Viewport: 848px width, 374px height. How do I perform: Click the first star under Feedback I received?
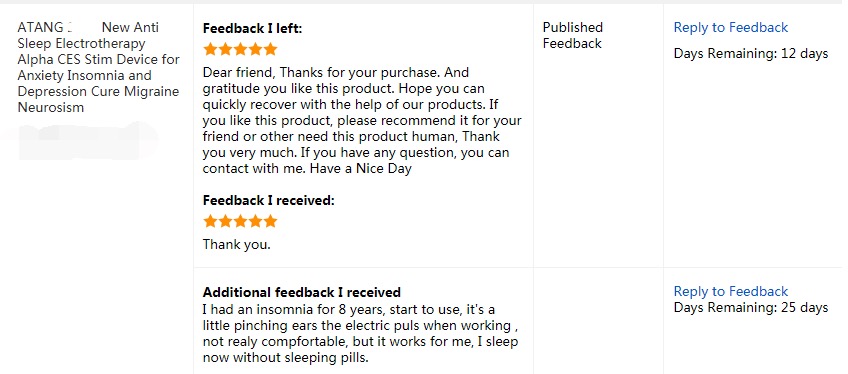(x=210, y=221)
